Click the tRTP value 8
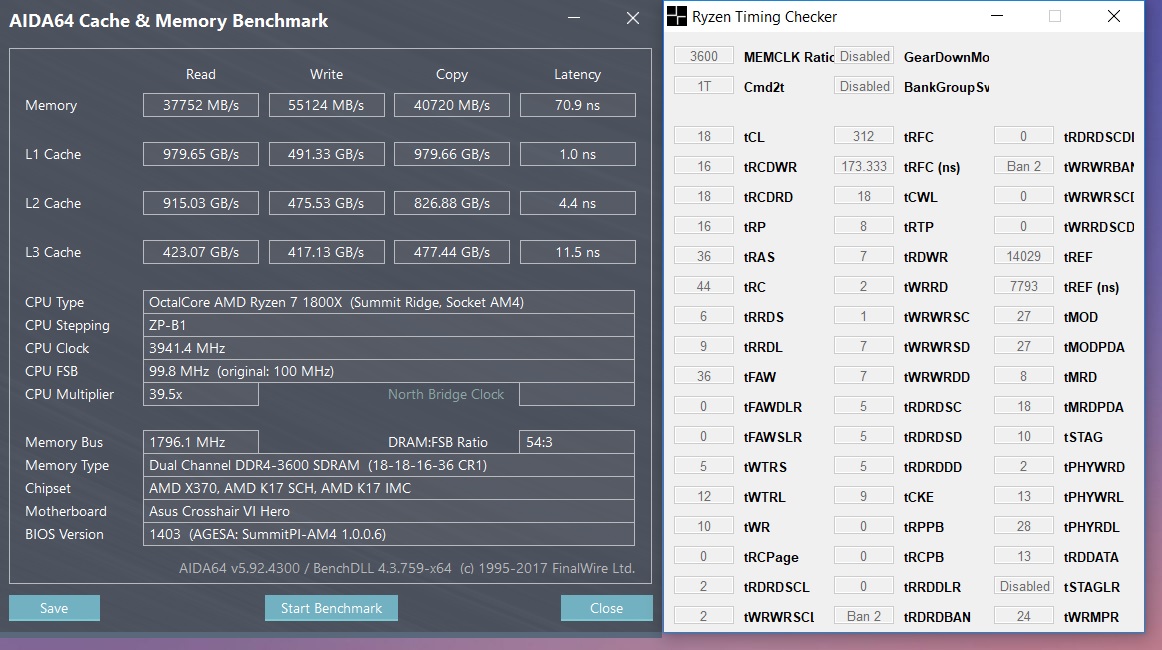Image resolution: width=1162 pixels, height=650 pixels. click(x=863, y=226)
